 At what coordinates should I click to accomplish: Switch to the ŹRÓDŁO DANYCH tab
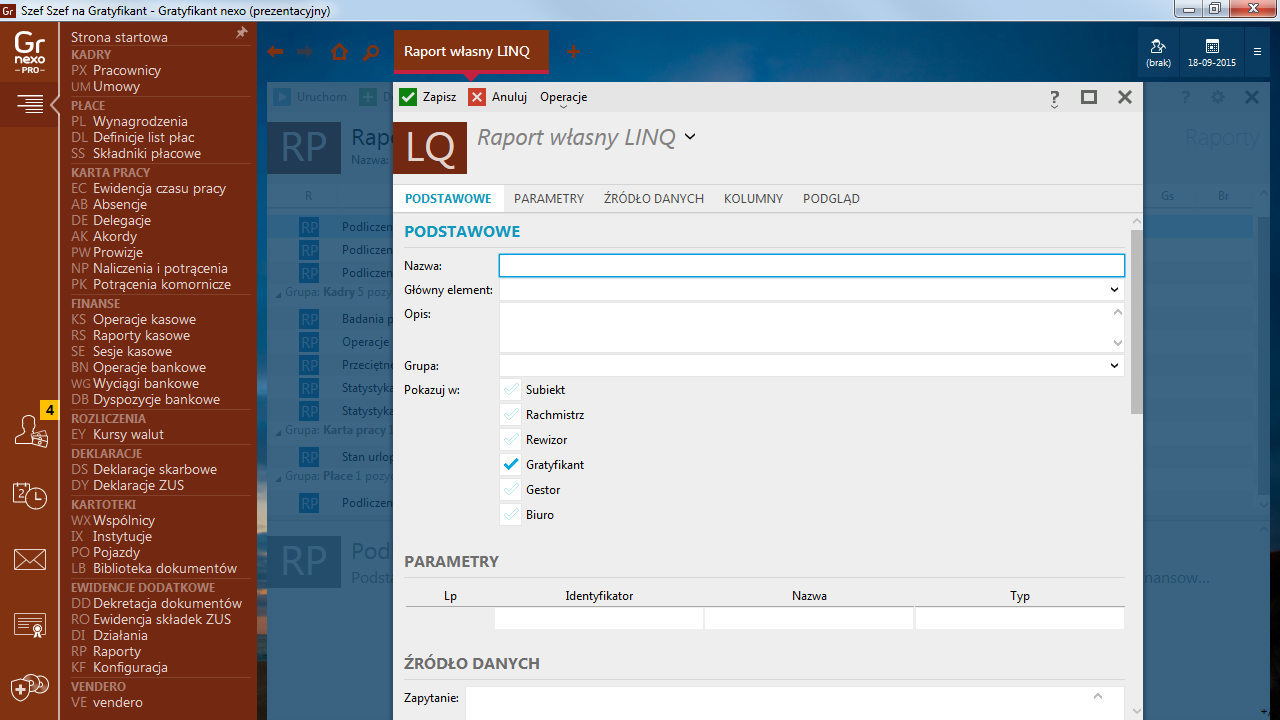tap(653, 199)
